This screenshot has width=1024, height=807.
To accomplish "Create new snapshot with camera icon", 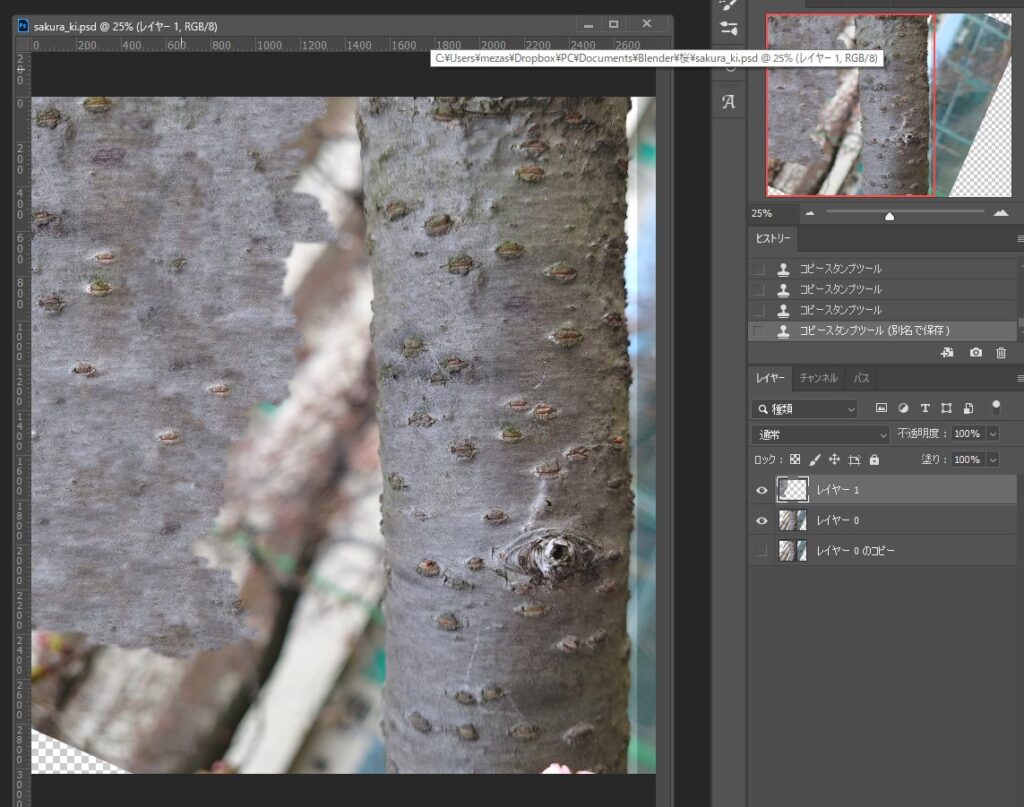I will tap(975, 353).
